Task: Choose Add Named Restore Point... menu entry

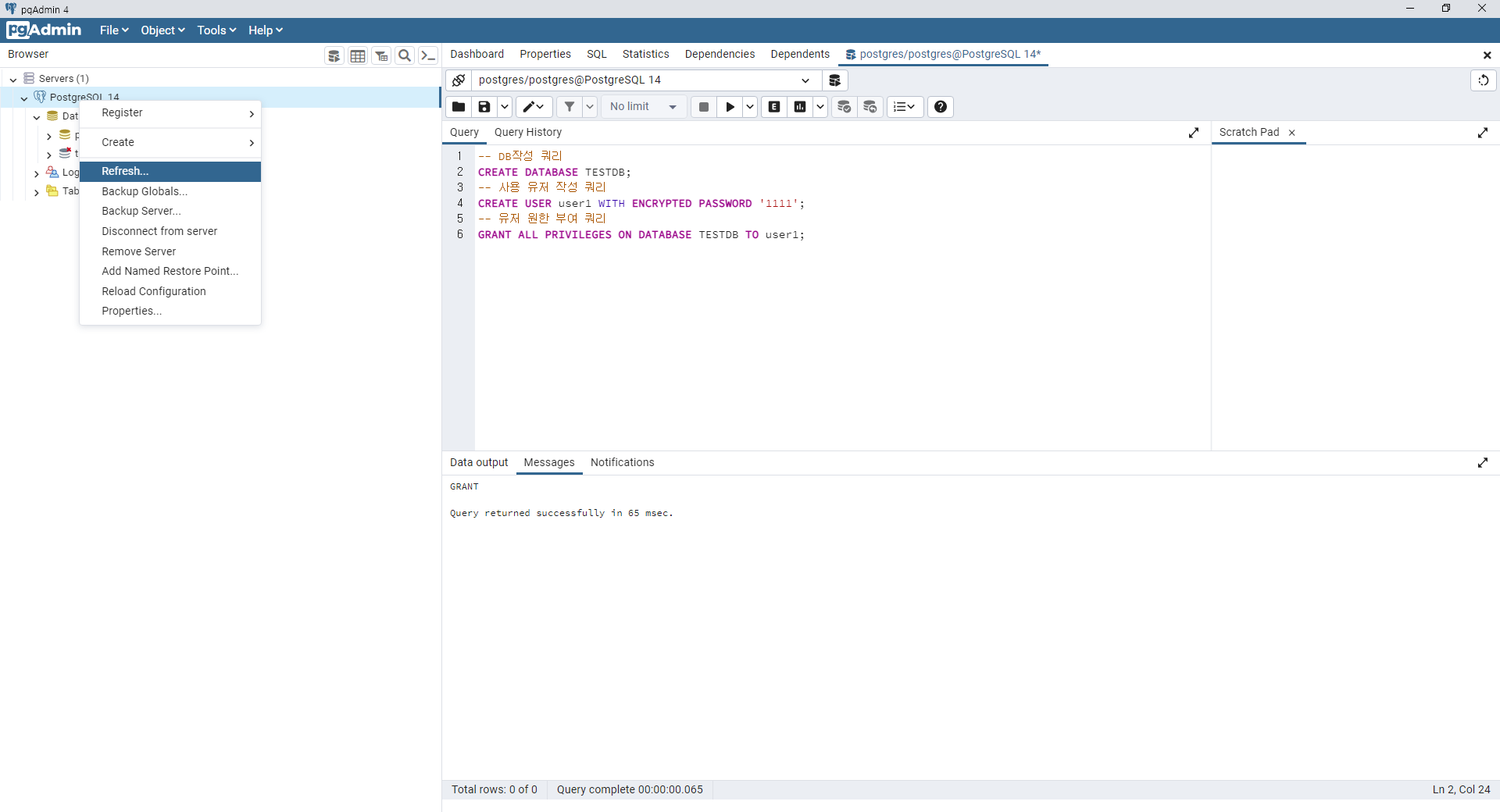Action: [170, 272]
